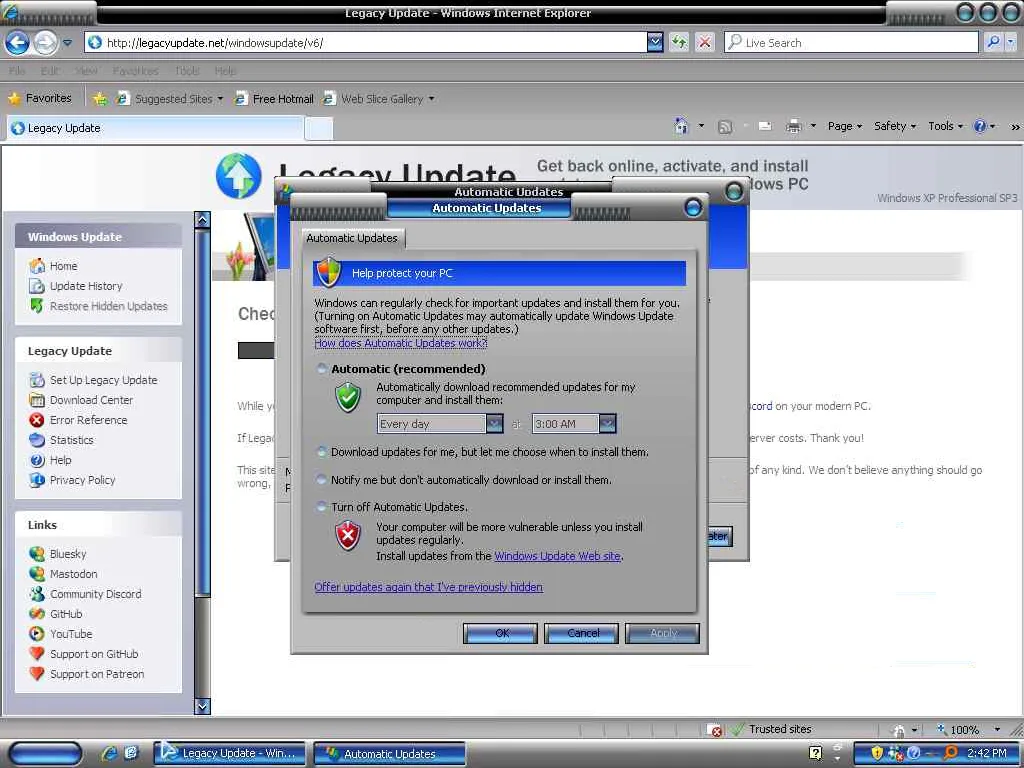
Task: Open the Windows Update Web site link
Action: coord(558,556)
